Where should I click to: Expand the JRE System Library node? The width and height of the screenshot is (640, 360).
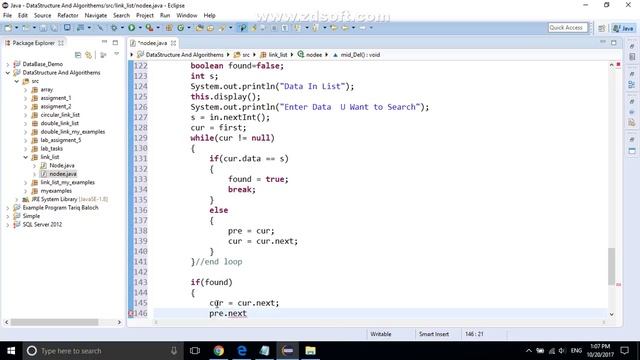pos(16,199)
